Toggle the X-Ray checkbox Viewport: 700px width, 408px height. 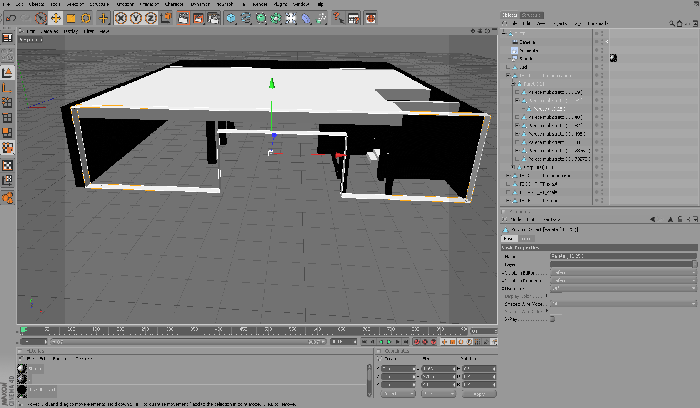coord(552,319)
